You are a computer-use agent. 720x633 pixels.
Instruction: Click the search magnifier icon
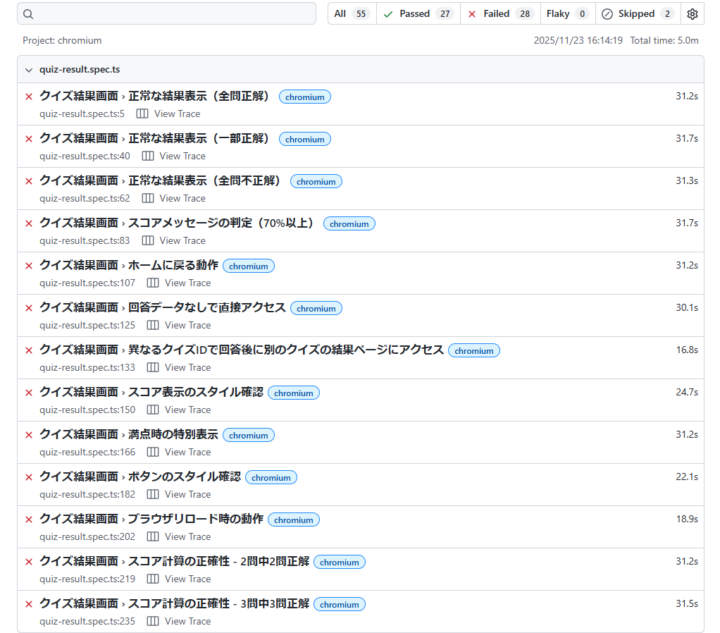28,15
